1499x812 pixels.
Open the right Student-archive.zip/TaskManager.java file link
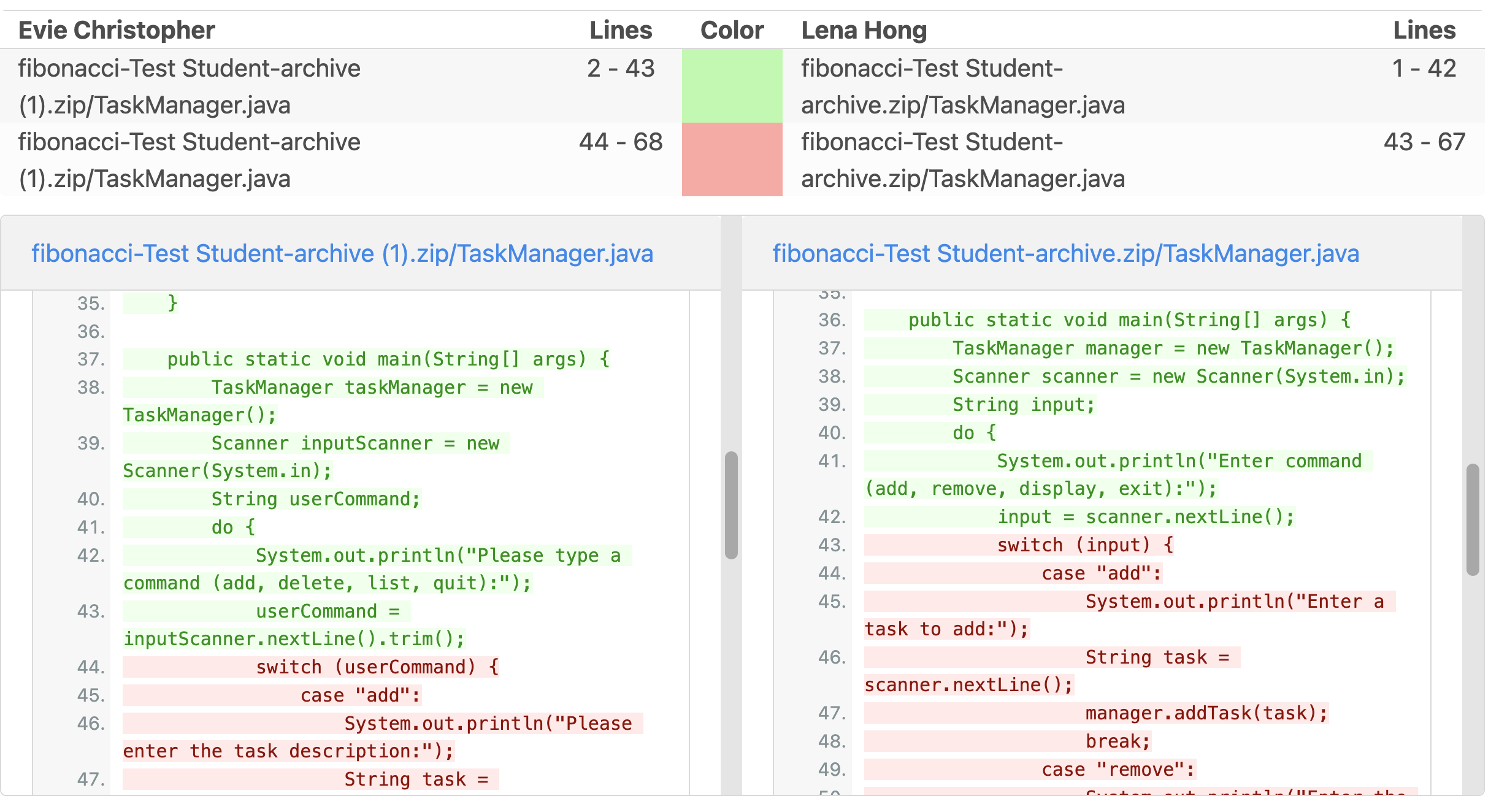(x=1065, y=253)
